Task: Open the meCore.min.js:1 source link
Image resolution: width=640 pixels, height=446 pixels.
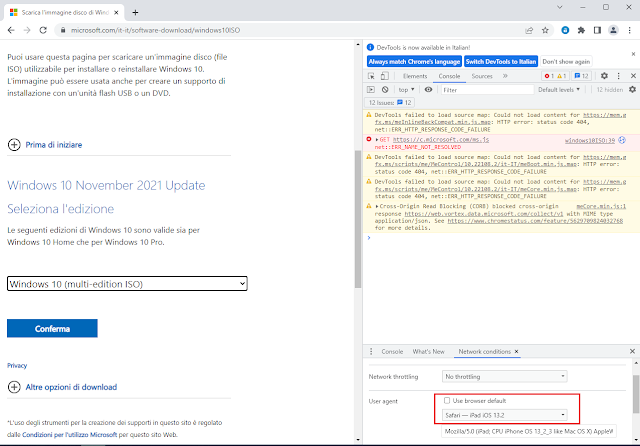Action: (x=601, y=206)
